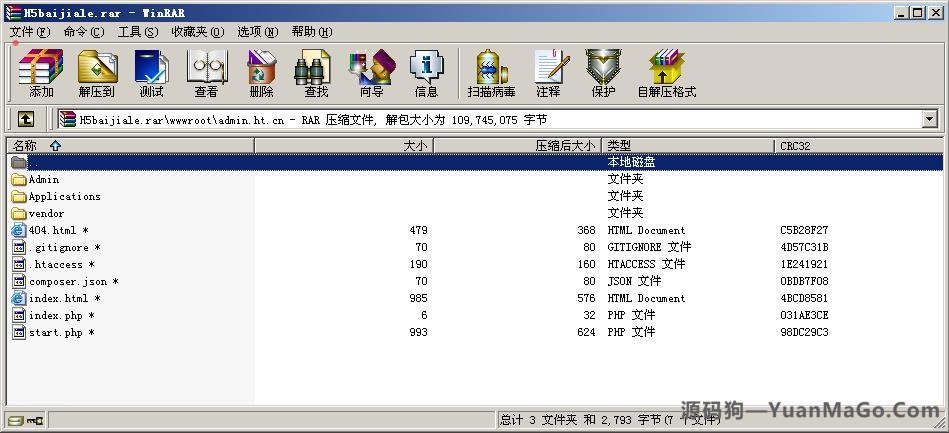The width and height of the screenshot is (949, 433).
Task: Click the GITIGNORE 文件 type cell
Action: pyautogui.click(x=649, y=247)
